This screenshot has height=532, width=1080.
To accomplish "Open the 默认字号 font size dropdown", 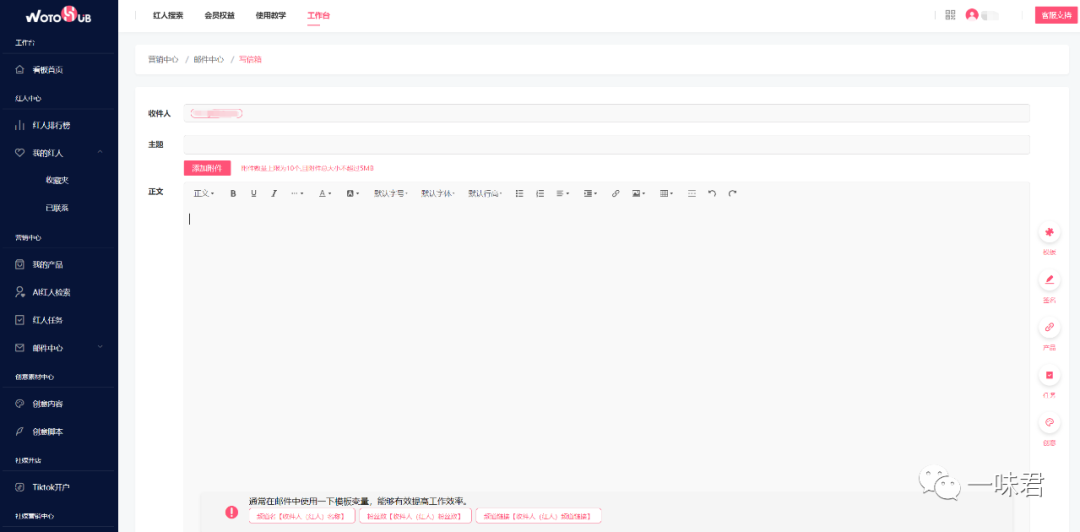I will pyautogui.click(x=391, y=194).
